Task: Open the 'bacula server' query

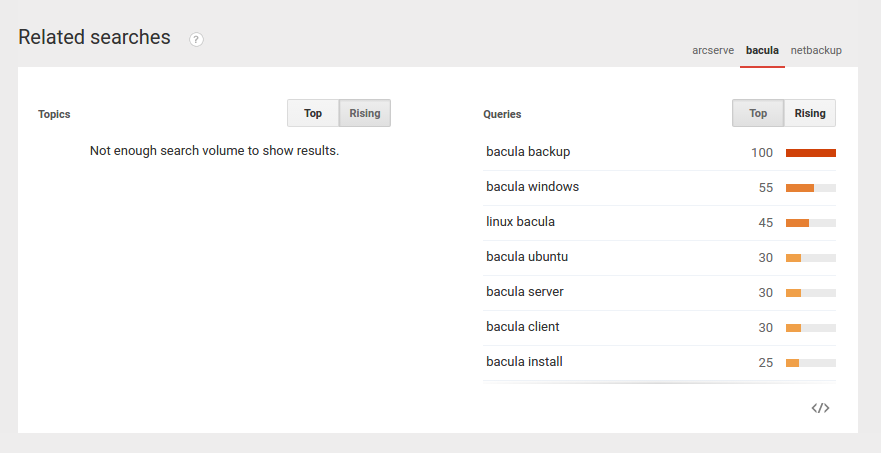Action: tap(525, 291)
